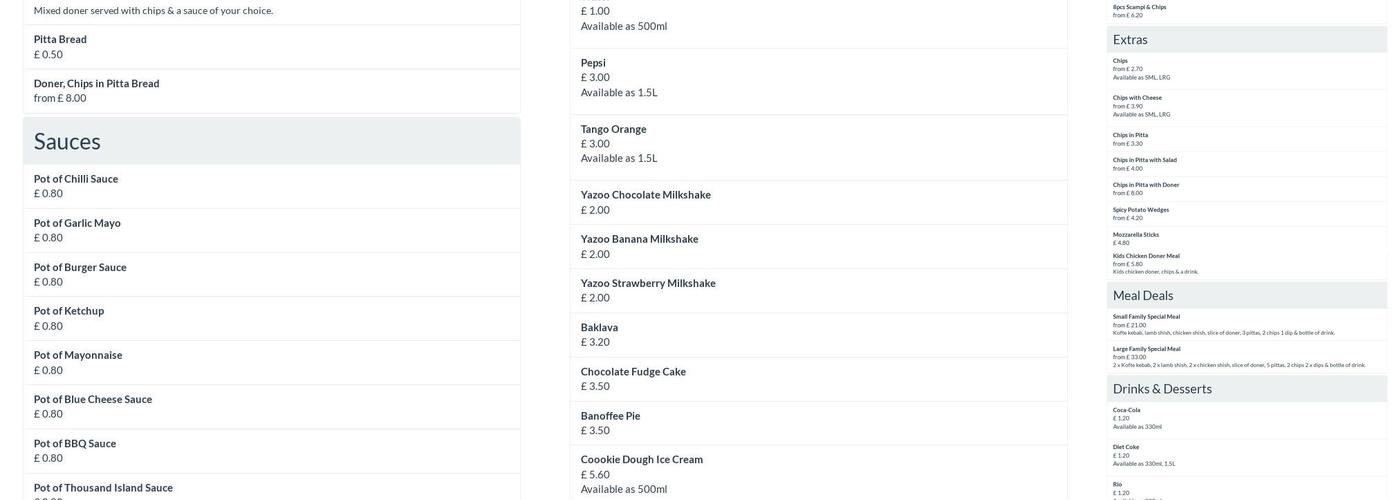Choose Pot of Garlic Mayo
The width and height of the screenshot is (1400, 500).
[77, 223]
